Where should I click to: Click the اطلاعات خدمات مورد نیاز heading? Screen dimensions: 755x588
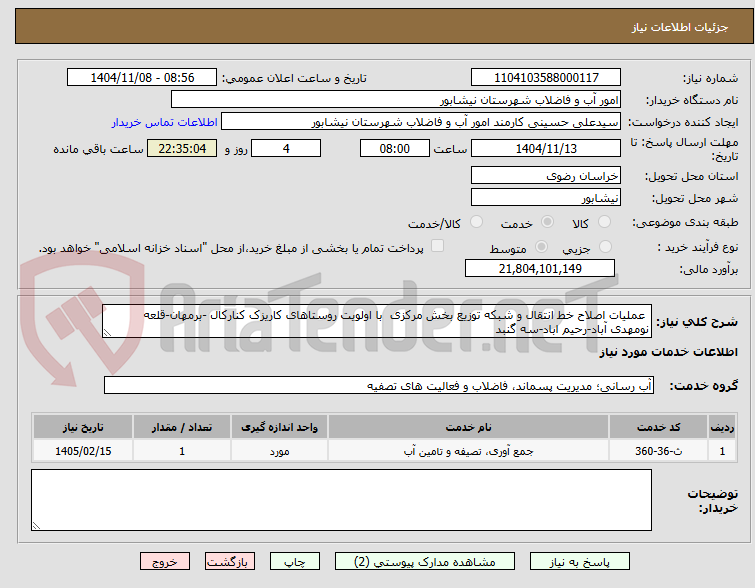click(668, 352)
